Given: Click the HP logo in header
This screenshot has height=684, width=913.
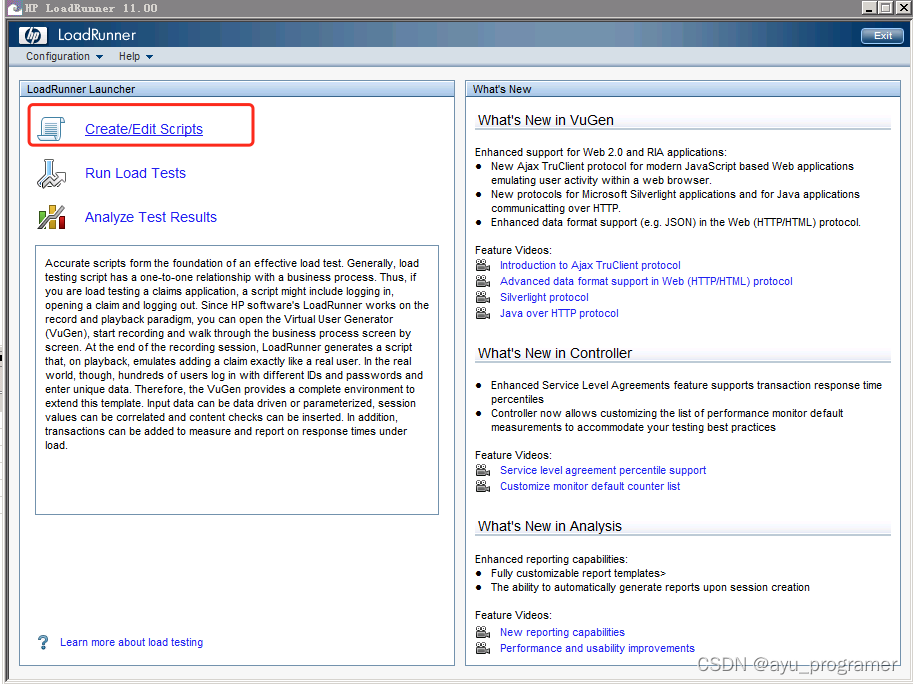Looking at the screenshot, I should [33, 36].
